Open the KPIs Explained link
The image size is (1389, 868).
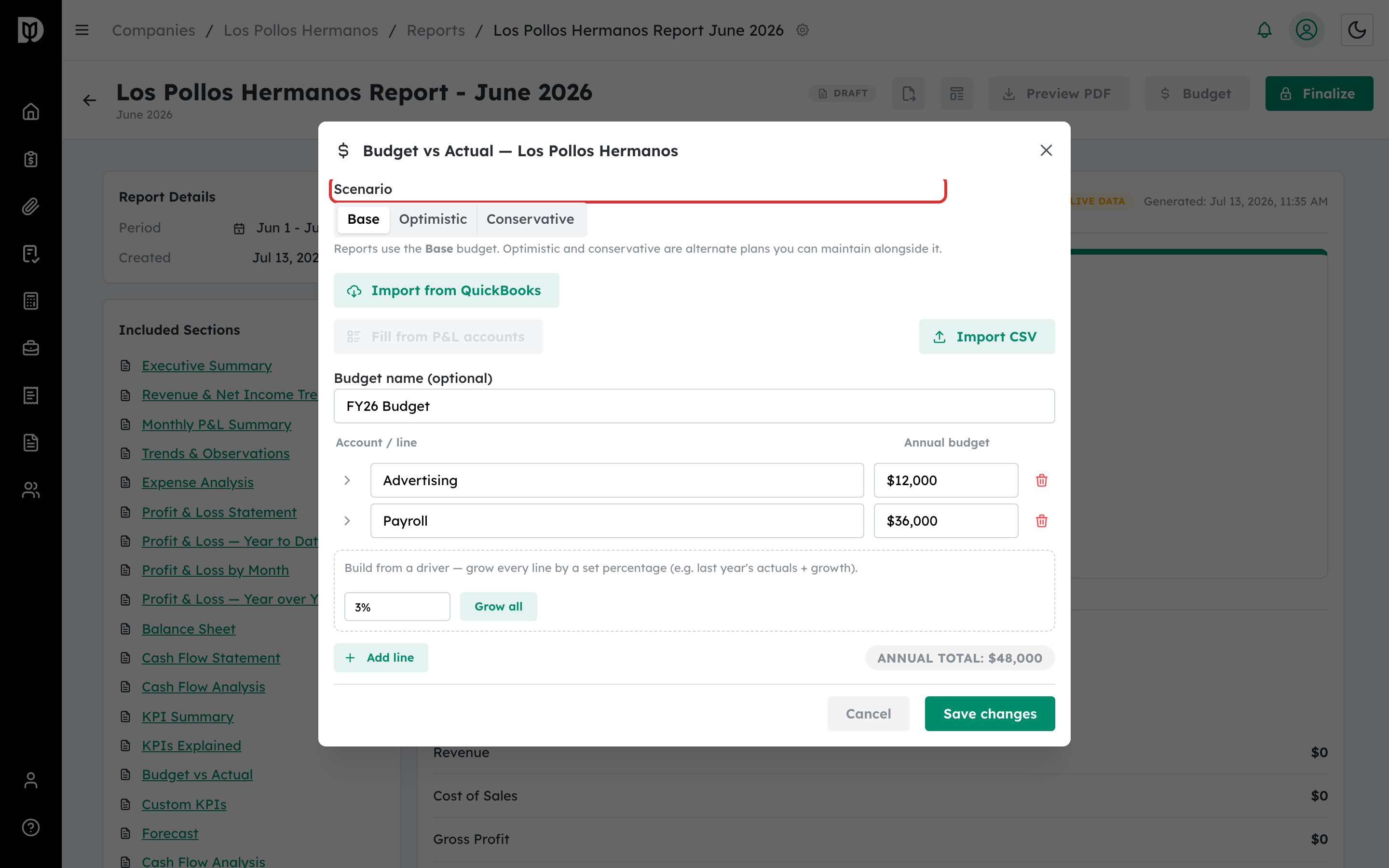click(191, 746)
